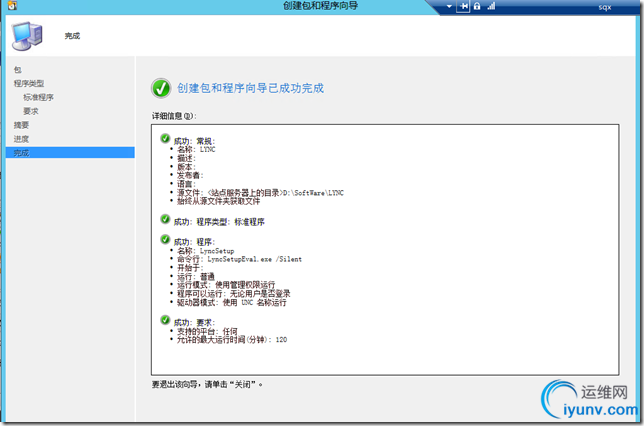The image size is (644, 426).
Task: Click the green check beside 成功: 程序
Action: pyautogui.click(x=165, y=239)
